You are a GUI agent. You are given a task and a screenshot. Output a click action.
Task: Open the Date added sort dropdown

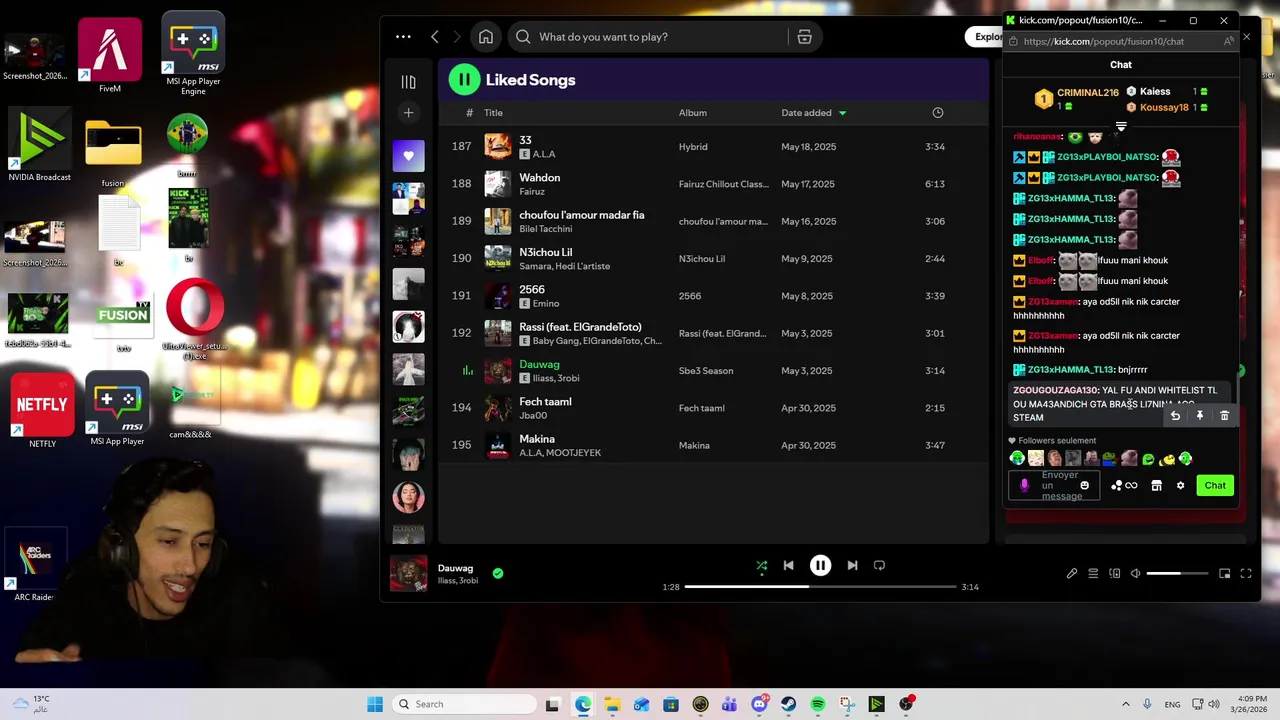coord(813,113)
